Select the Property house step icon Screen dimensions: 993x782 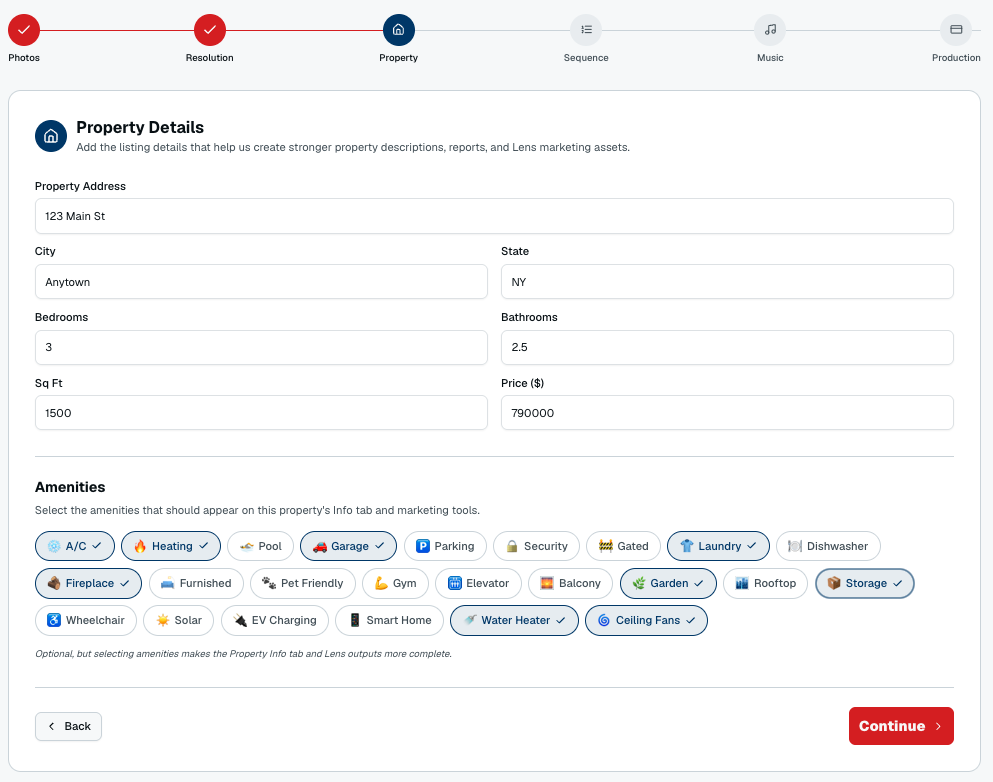(x=398, y=30)
